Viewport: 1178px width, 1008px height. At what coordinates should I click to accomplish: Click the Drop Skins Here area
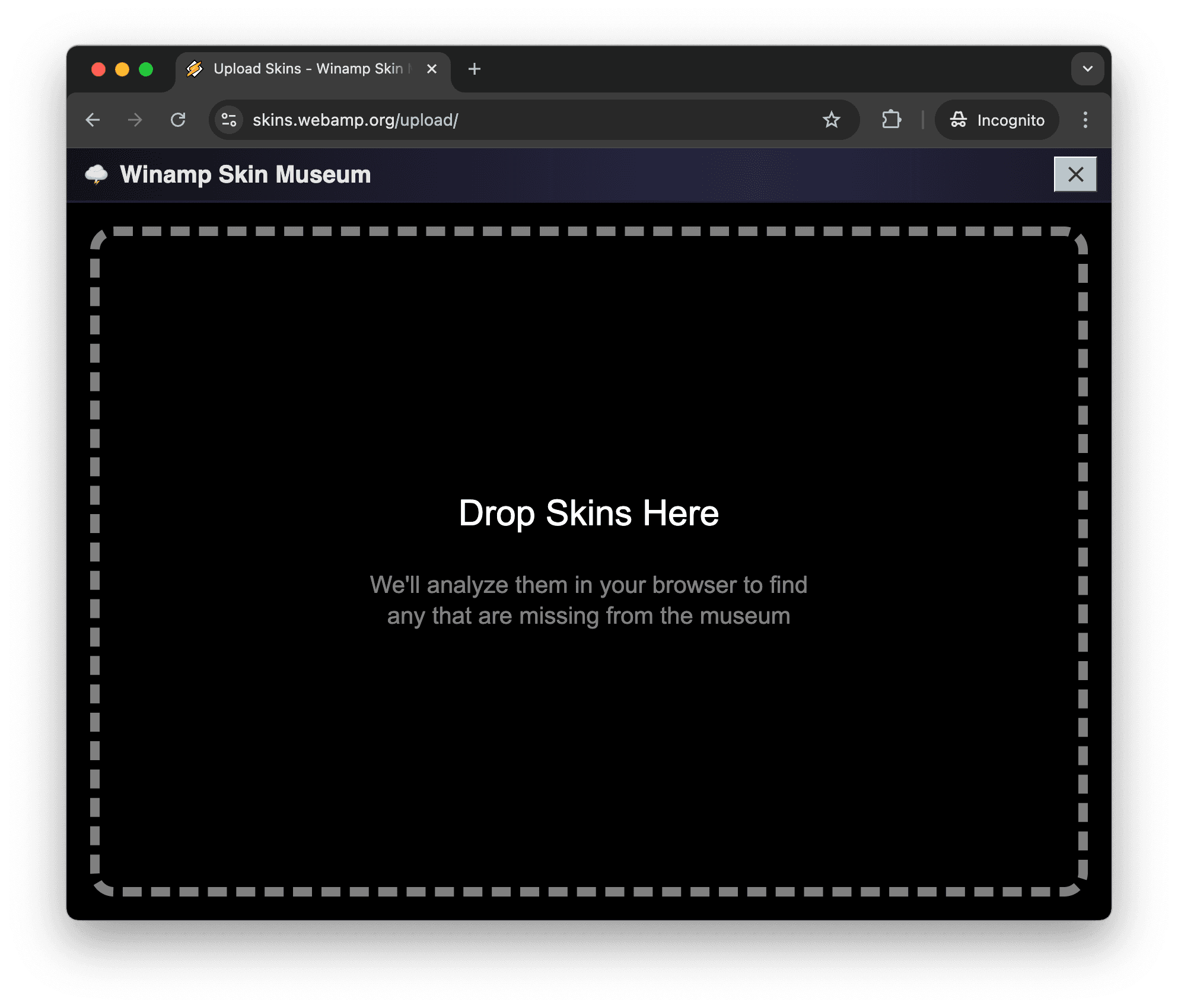click(588, 513)
